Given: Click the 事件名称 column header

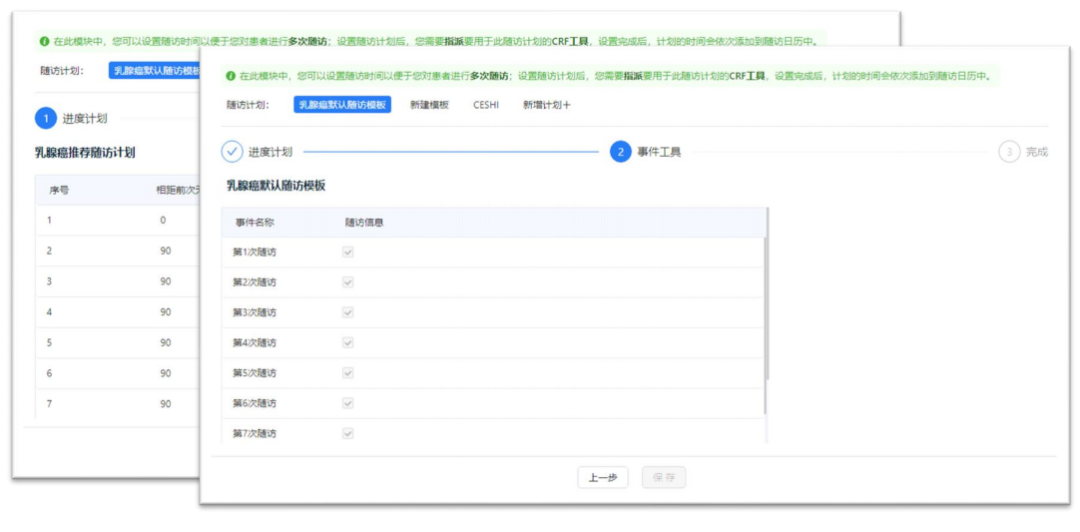Looking at the screenshot, I should (x=254, y=222).
